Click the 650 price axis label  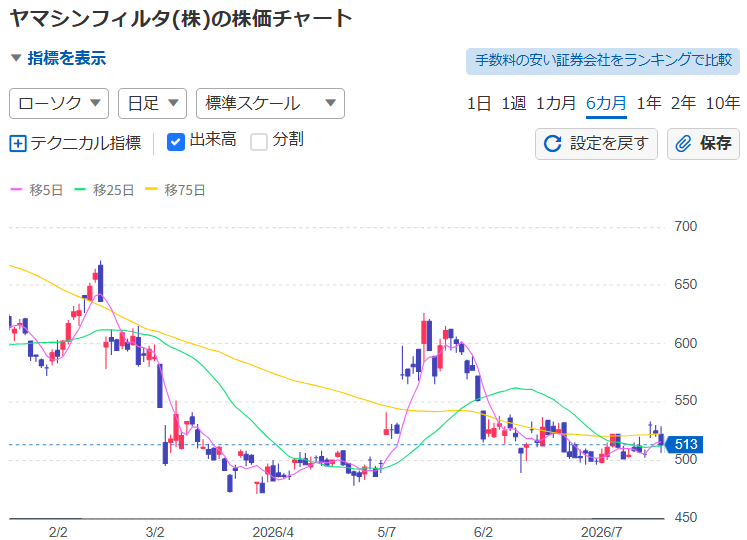(x=686, y=285)
